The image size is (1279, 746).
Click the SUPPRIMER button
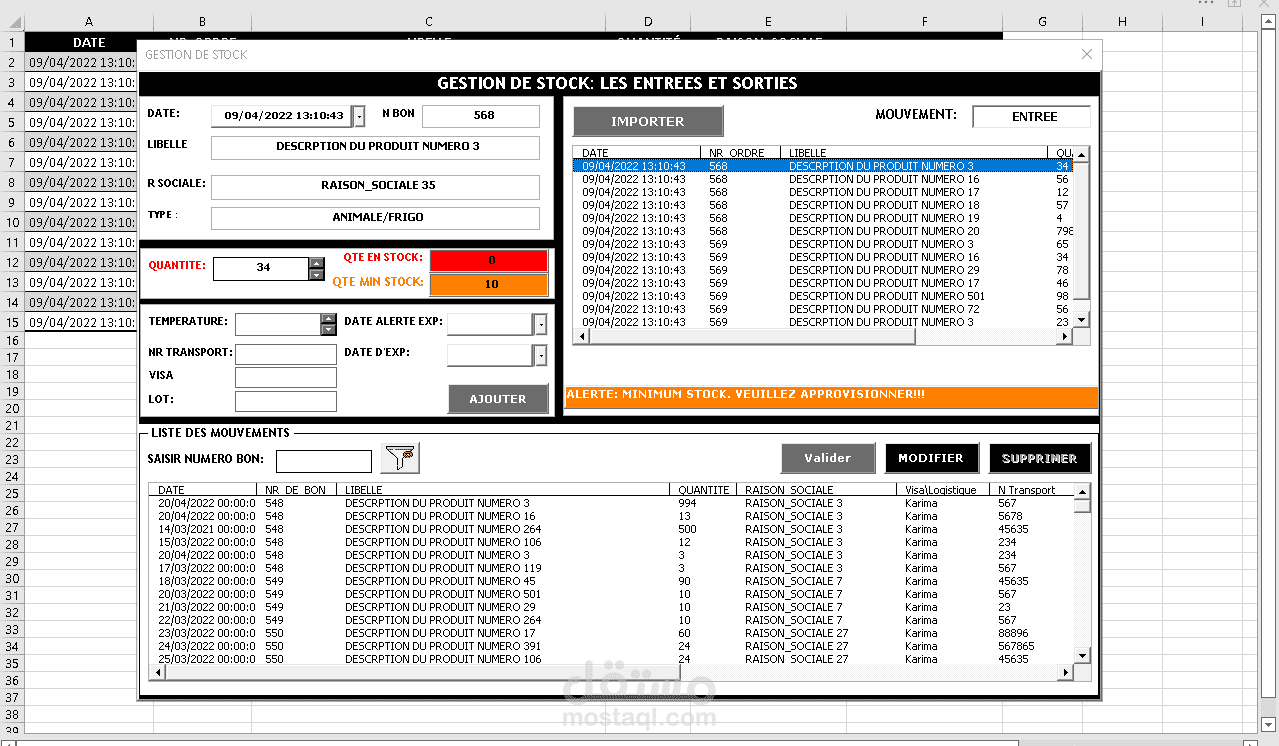click(1040, 458)
